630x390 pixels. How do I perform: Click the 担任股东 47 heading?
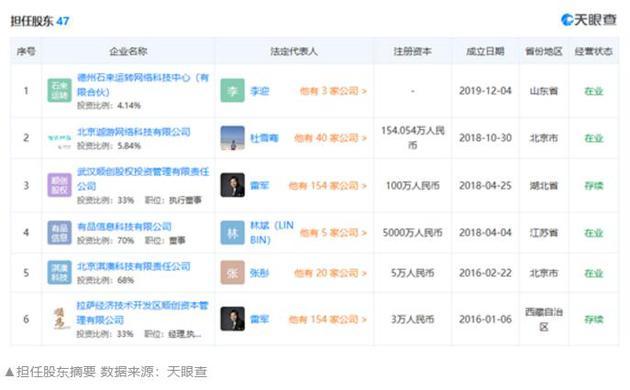[x=40, y=21]
